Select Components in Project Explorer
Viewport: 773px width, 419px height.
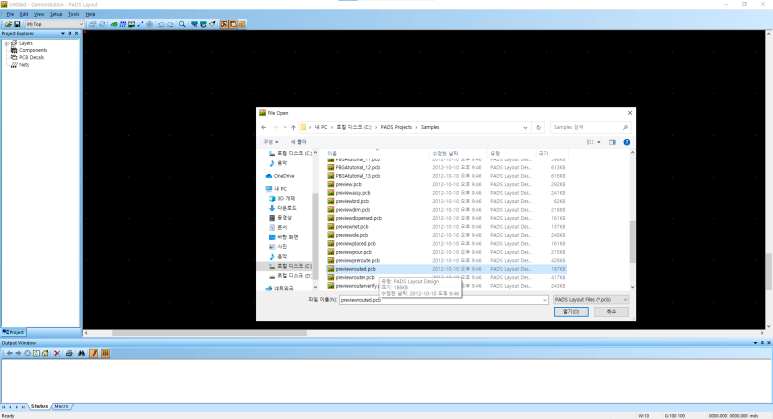coord(33,50)
